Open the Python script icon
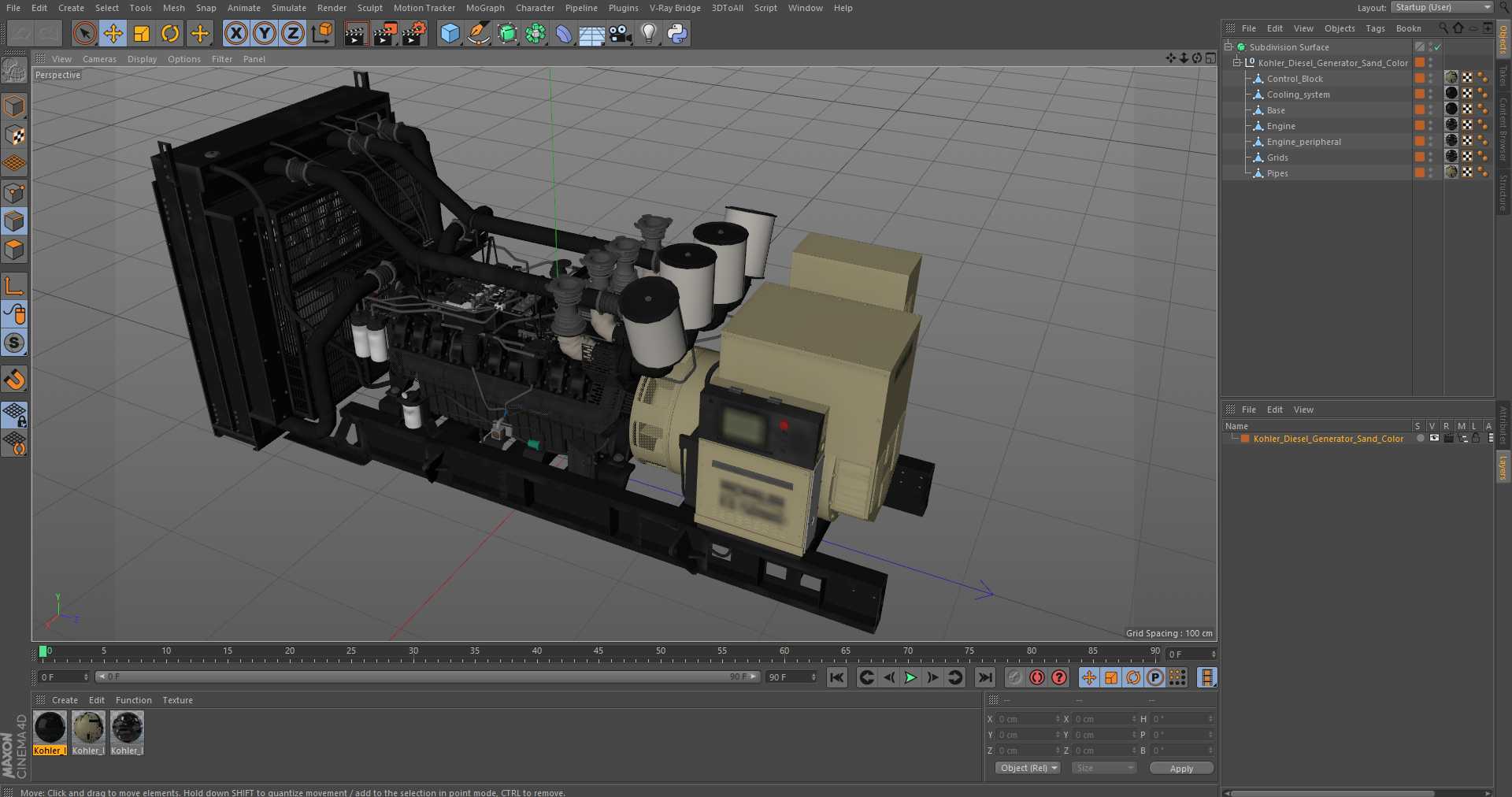This screenshot has width=1512, height=797. (x=677, y=33)
